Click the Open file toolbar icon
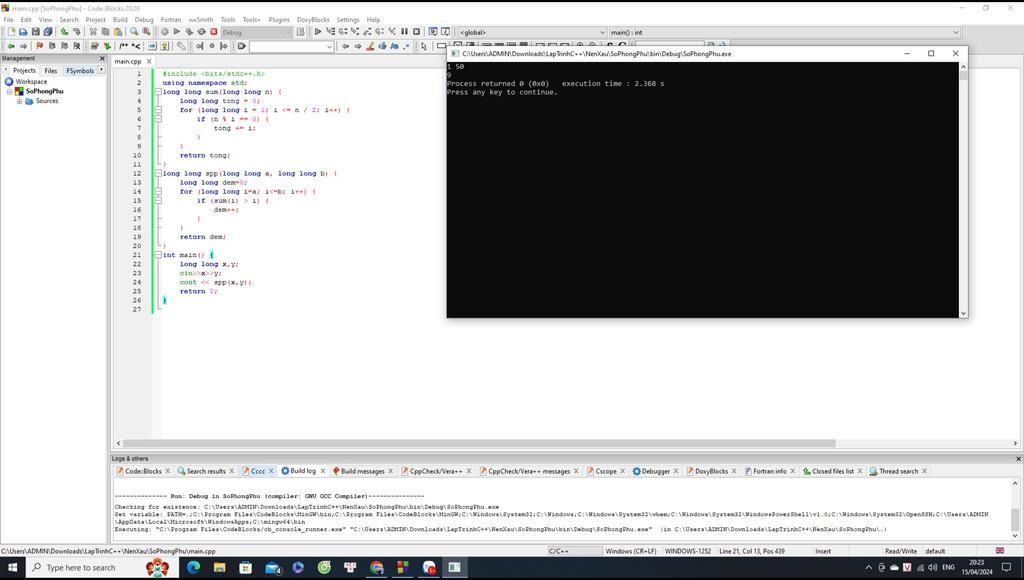 (x=23, y=32)
